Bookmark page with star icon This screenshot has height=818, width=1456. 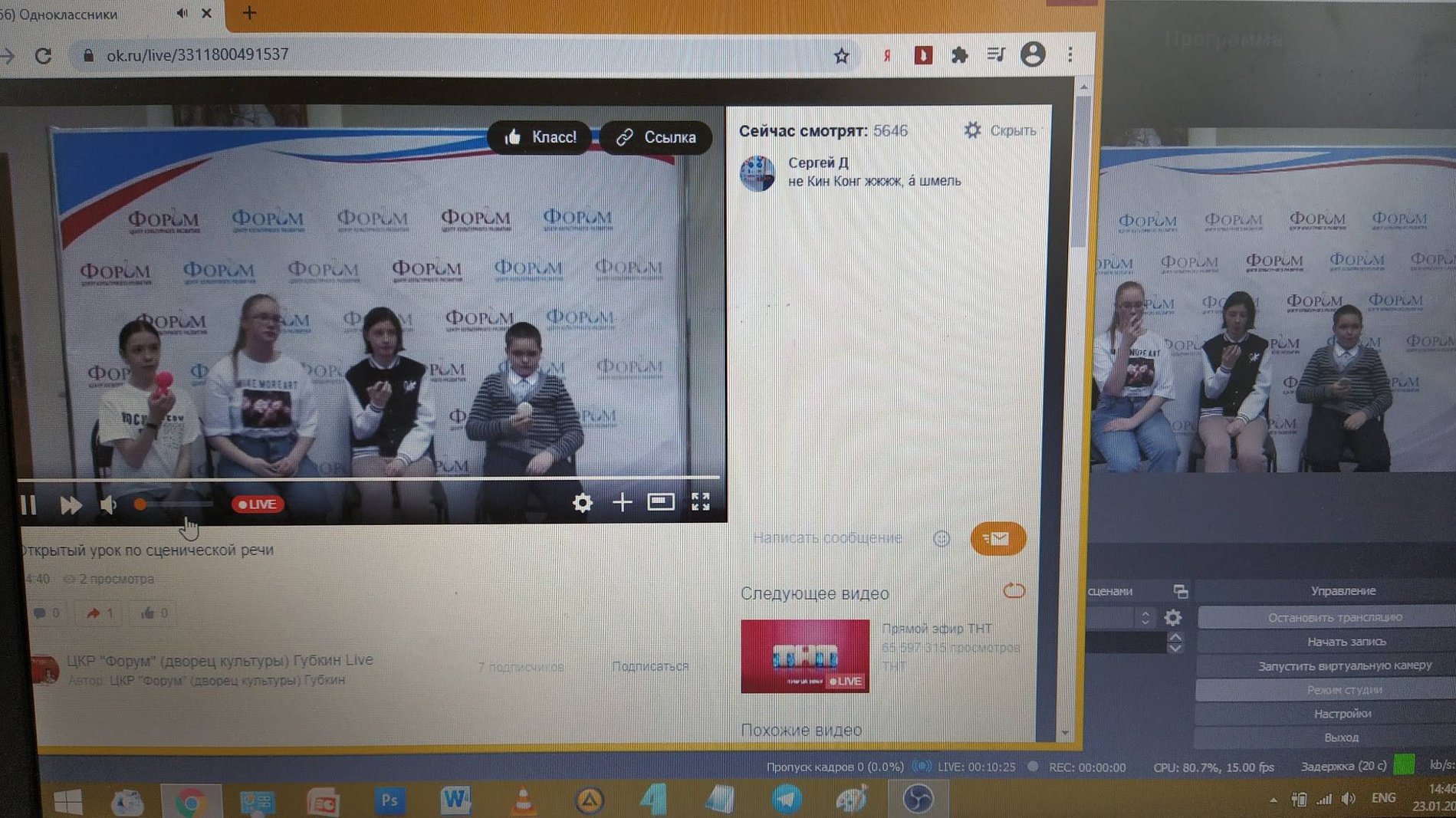841,55
